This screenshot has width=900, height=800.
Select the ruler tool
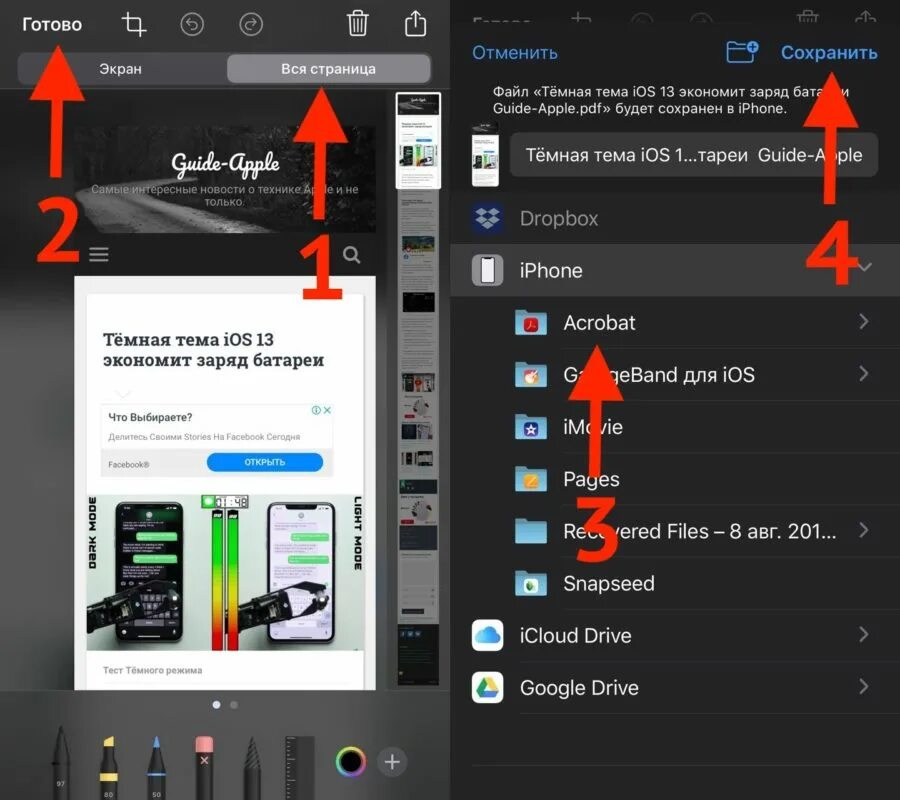point(300,767)
